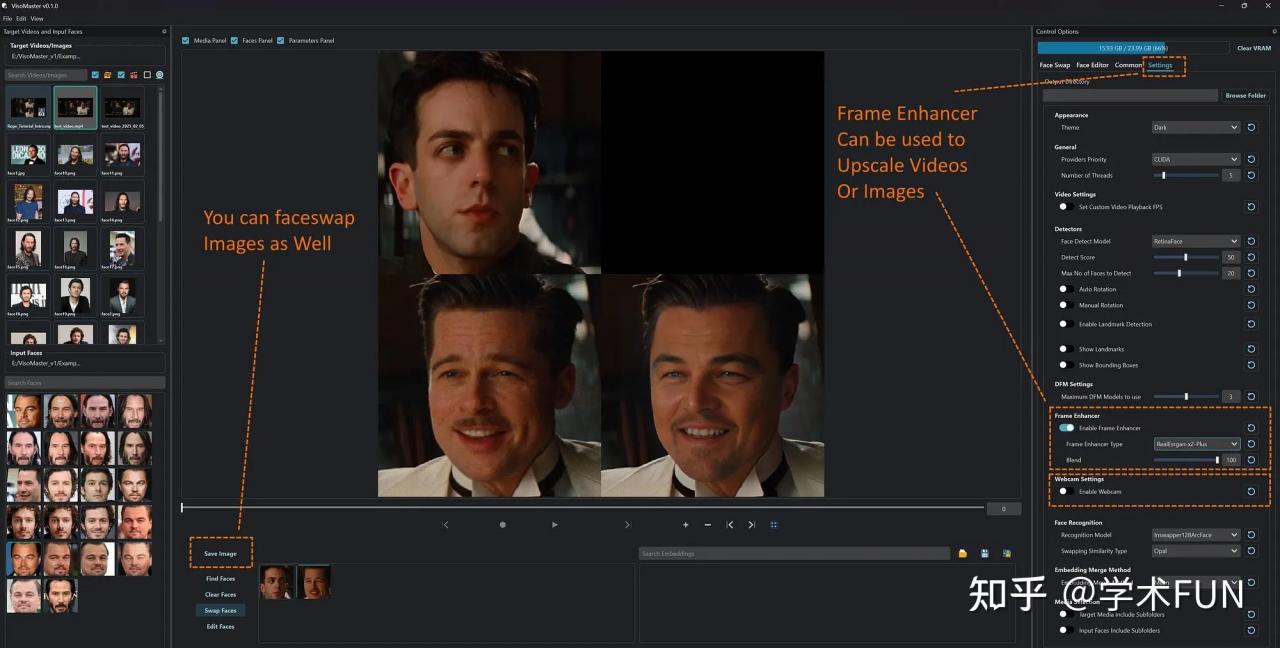Viewport: 1280px width, 648px height.
Task: Open Recognition Model dropdown
Action: click(x=1196, y=535)
